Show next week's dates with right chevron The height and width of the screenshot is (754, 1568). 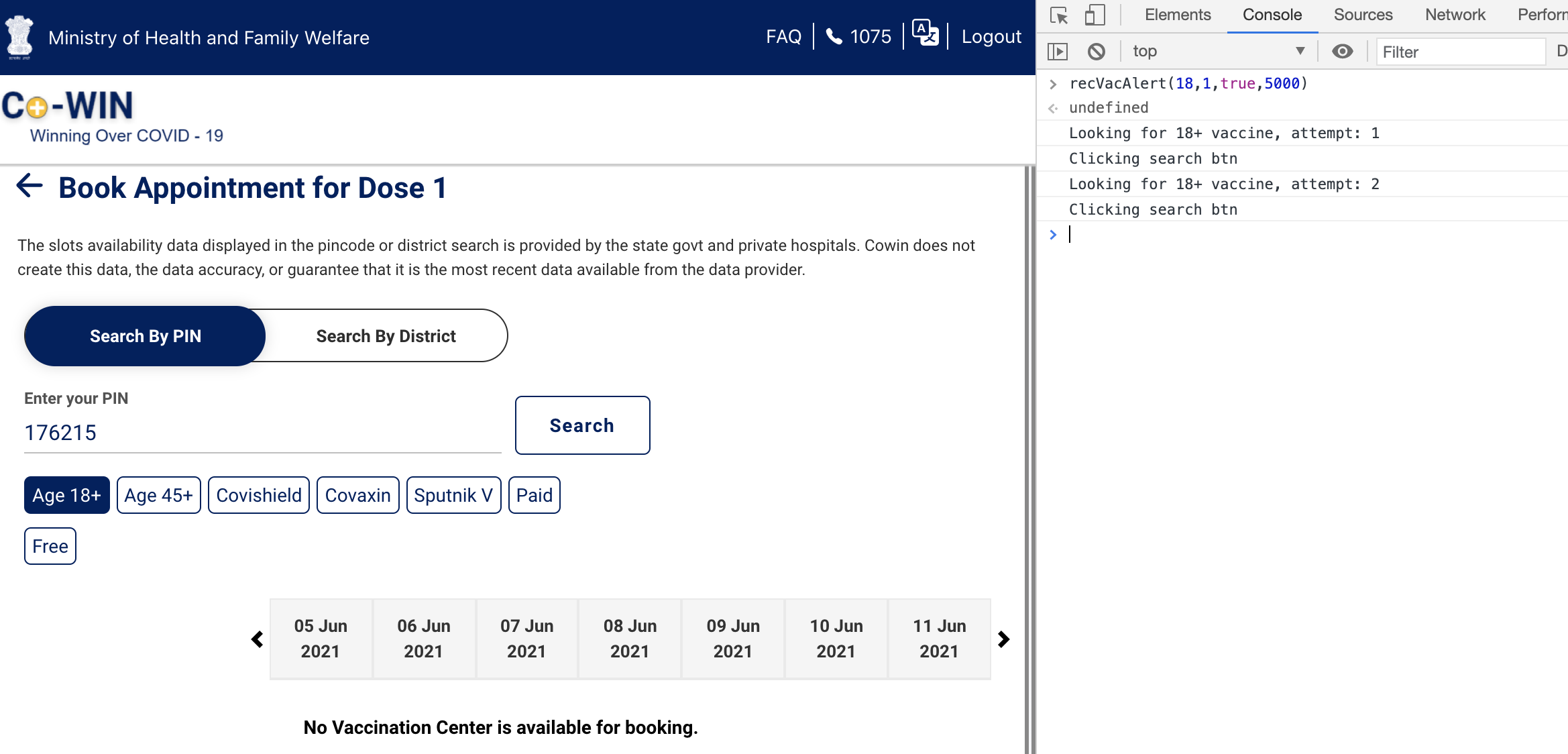pyautogui.click(x=1003, y=639)
